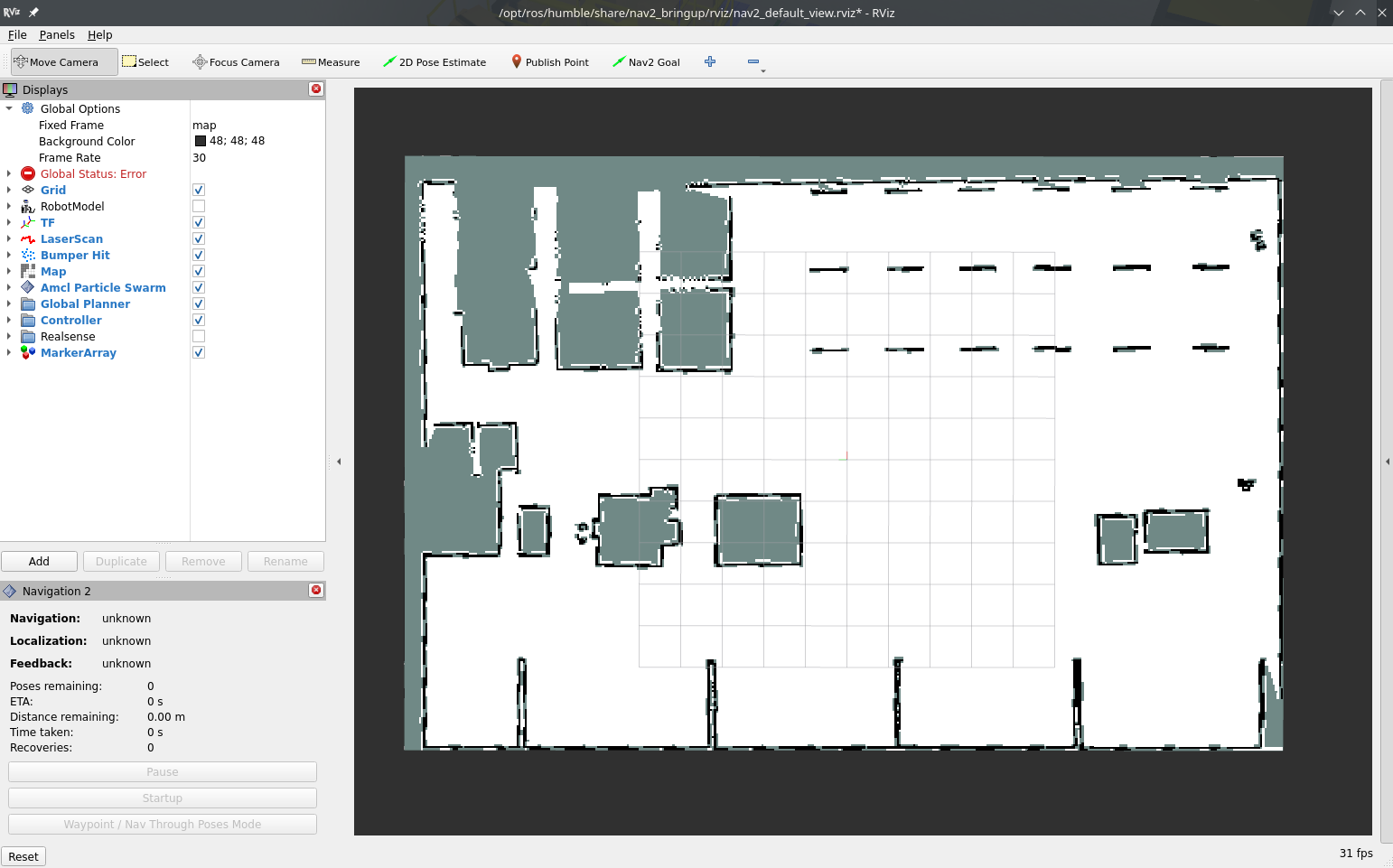Activate the 2D Pose Estimate tool
1393x868 pixels.
click(x=435, y=62)
